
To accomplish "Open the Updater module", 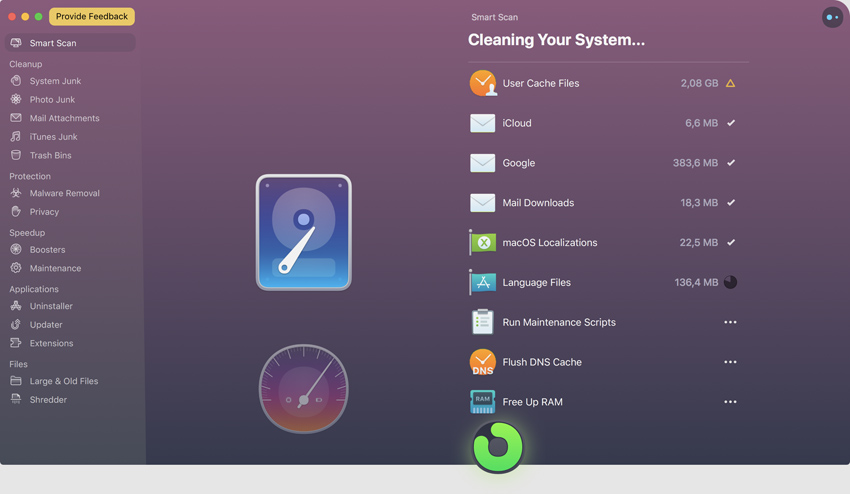I will pyautogui.click(x=46, y=325).
